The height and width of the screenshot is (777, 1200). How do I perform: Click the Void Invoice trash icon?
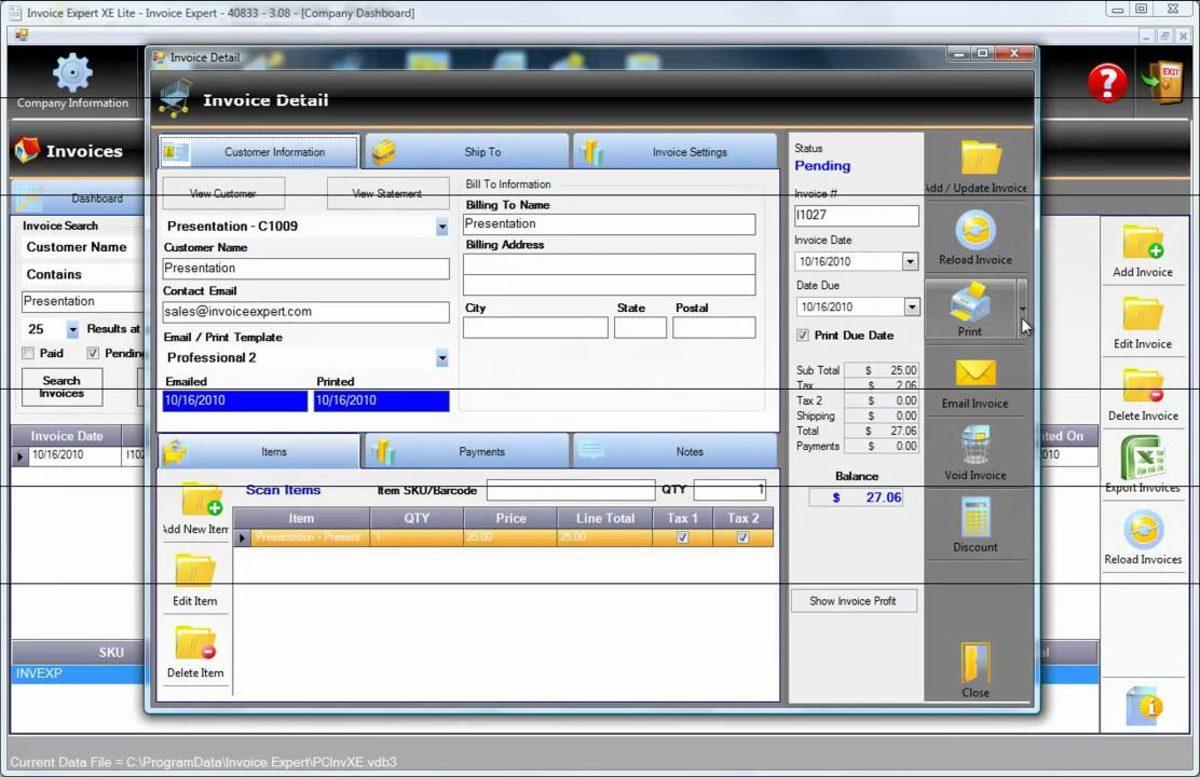coord(975,446)
